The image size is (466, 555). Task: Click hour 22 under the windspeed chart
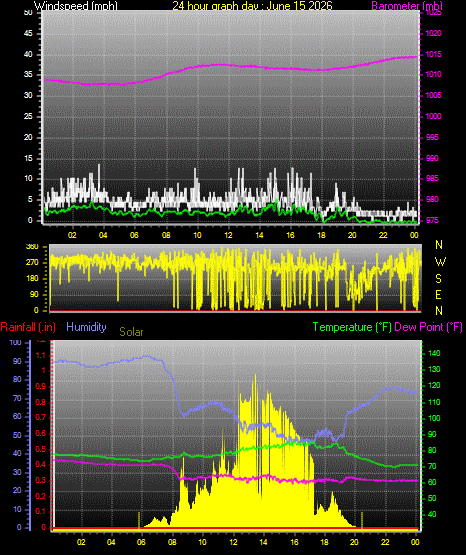click(383, 235)
